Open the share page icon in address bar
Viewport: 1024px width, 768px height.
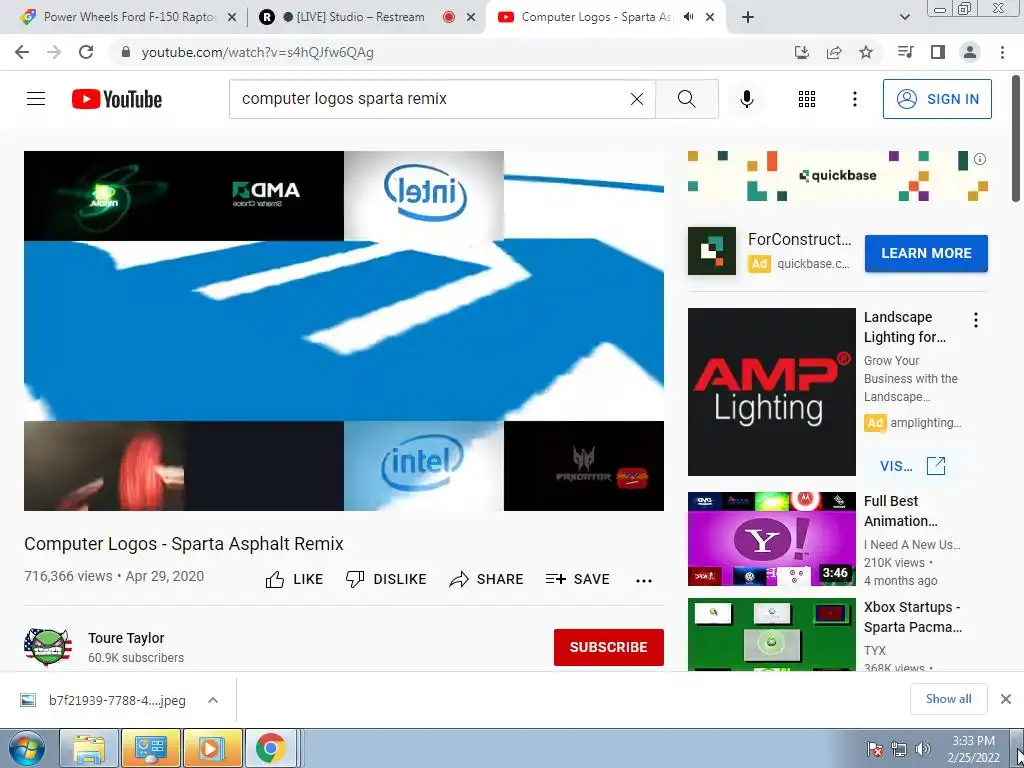tap(834, 52)
